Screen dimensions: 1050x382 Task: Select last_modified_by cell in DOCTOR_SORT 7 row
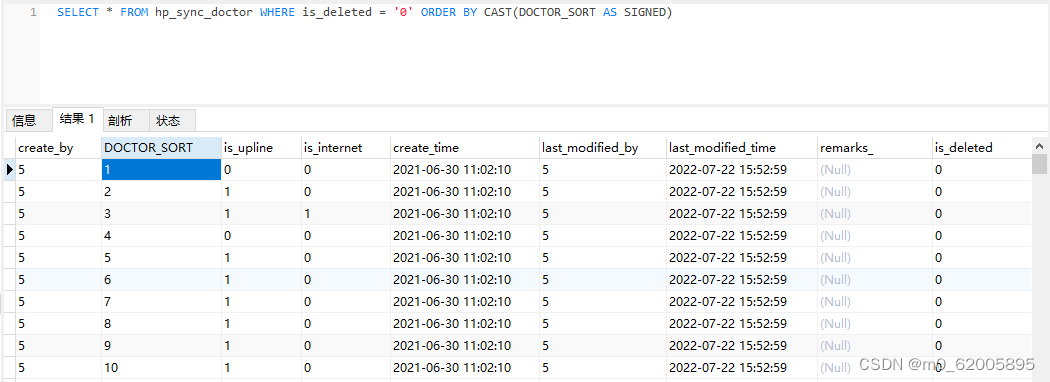point(603,302)
